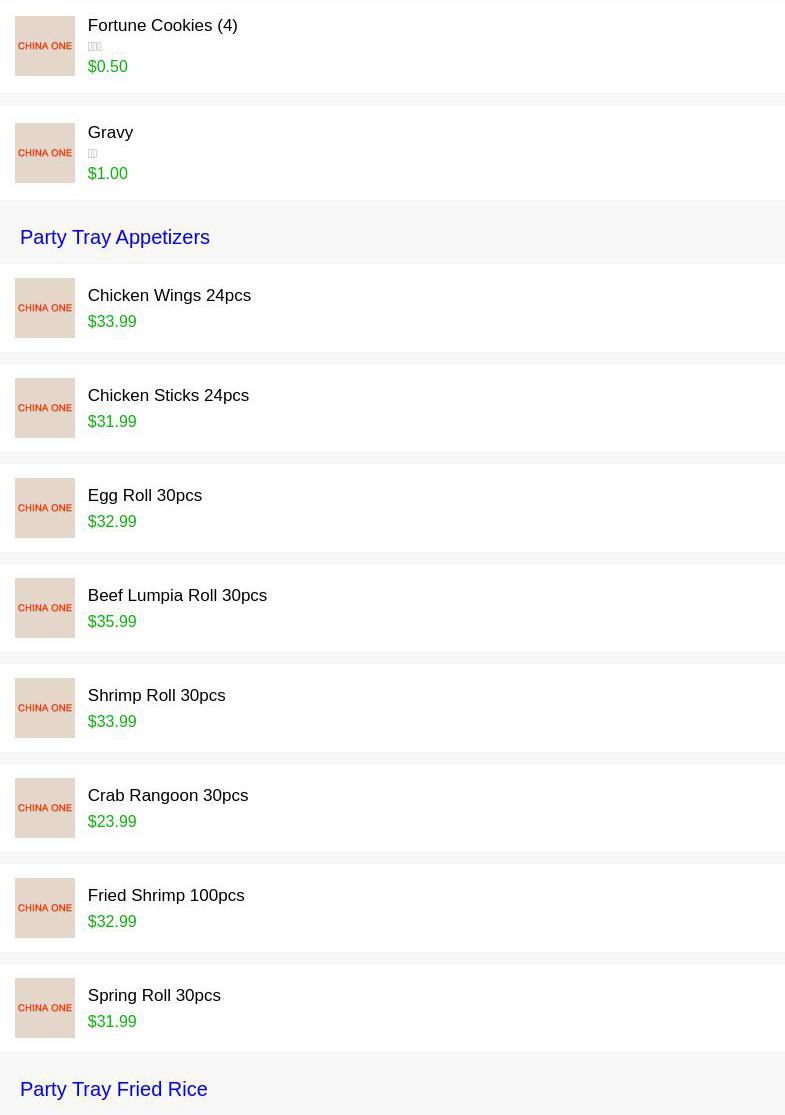Image resolution: width=785 pixels, height=1115 pixels.
Task: Open the Party Tray Appetizers section heading
Action: (115, 237)
